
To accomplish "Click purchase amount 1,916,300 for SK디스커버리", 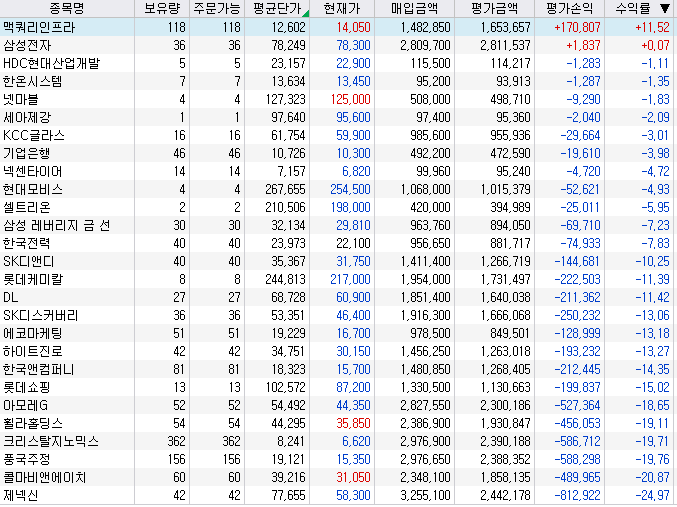I will 425,315.
